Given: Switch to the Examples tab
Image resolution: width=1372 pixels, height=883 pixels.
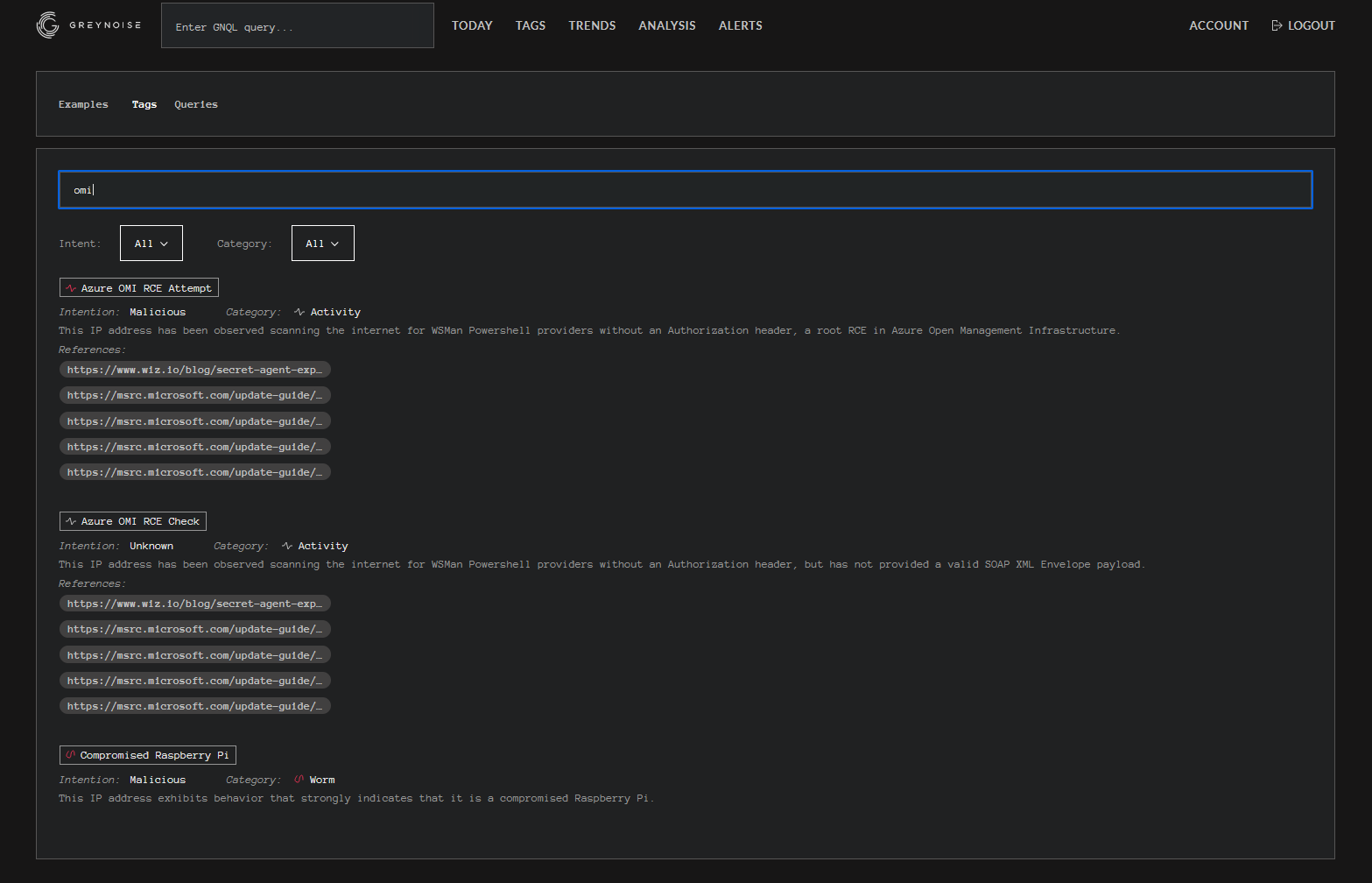Looking at the screenshot, I should coord(83,104).
